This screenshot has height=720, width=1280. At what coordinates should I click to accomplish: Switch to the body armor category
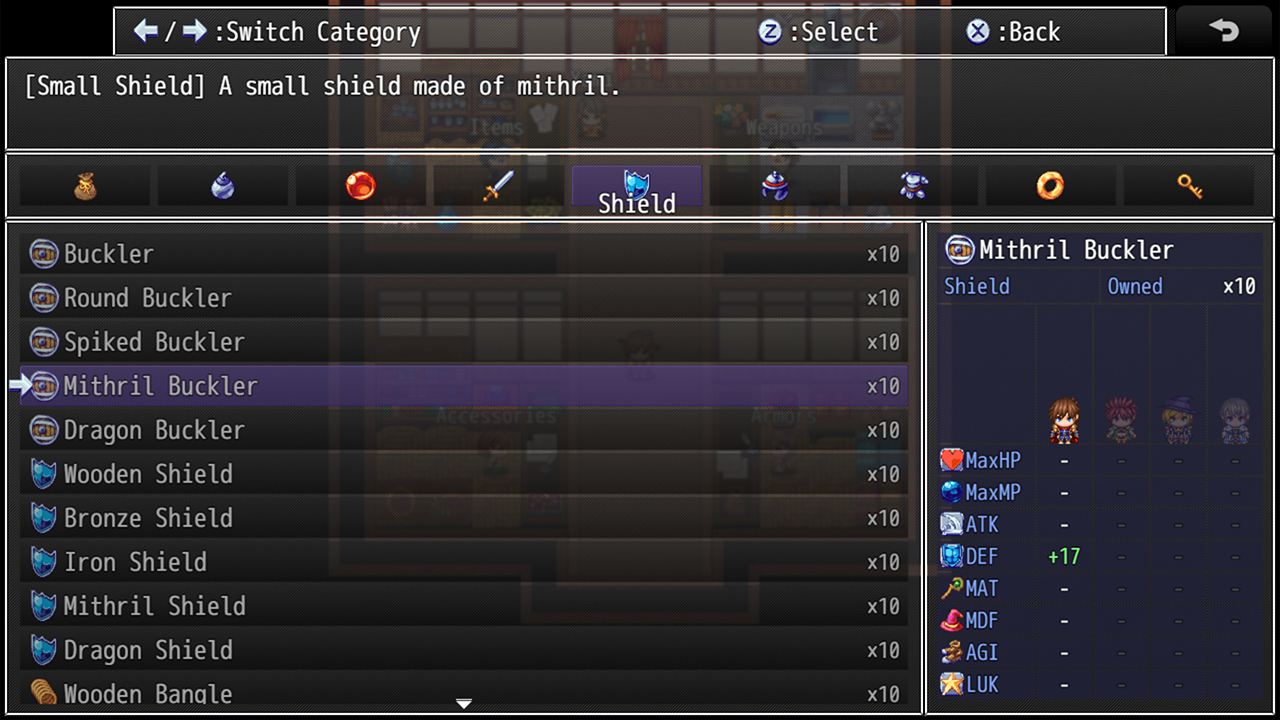tap(913, 186)
